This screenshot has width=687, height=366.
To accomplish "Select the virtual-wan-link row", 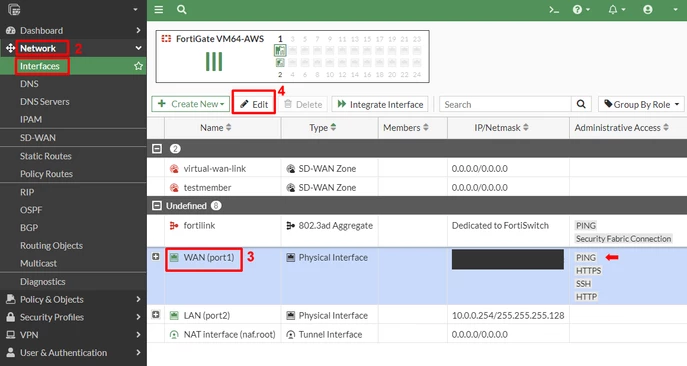I will click(417, 168).
